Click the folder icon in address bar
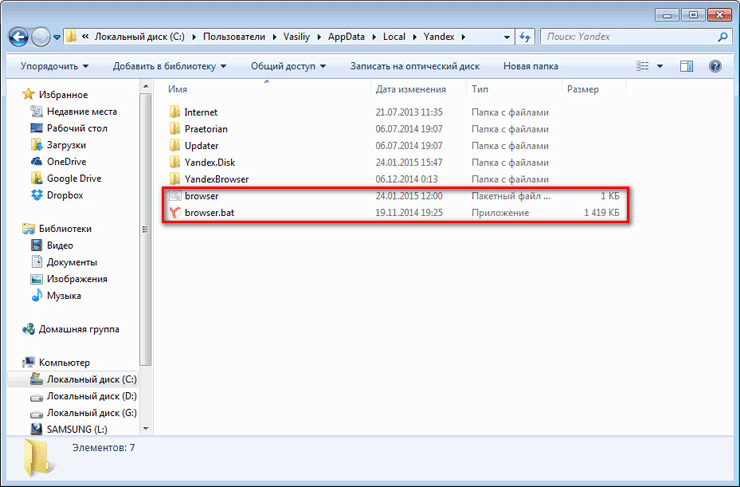The height and width of the screenshot is (487, 740). pos(71,37)
